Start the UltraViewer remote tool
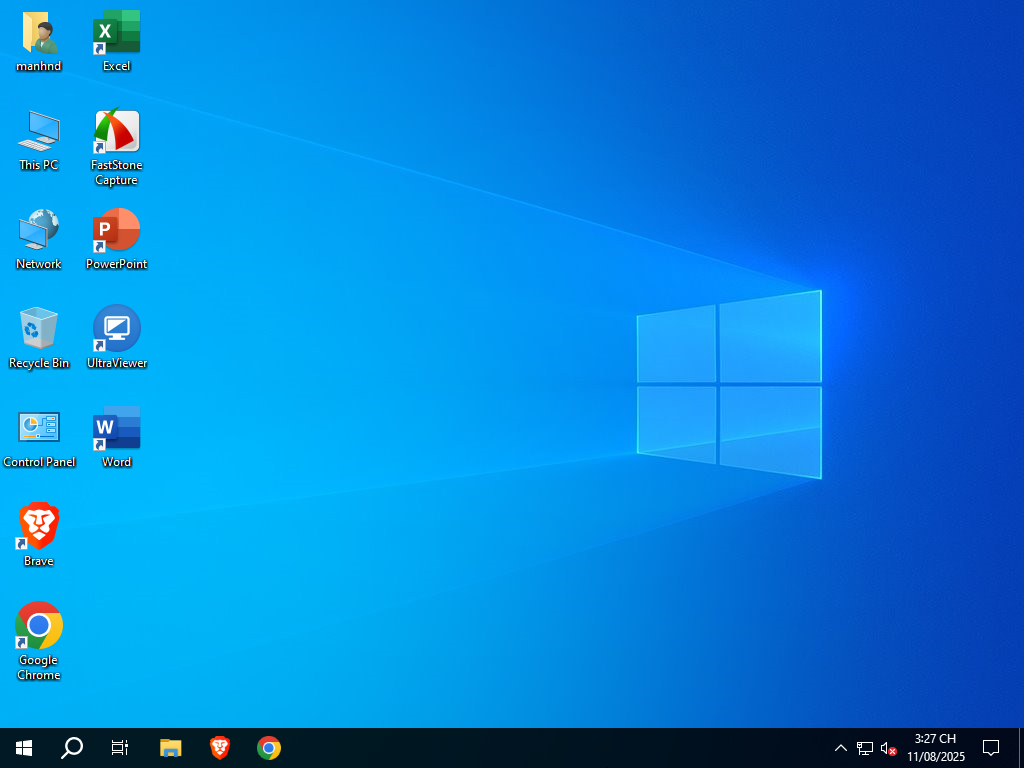Image resolution: width=1024 pixels, height=768 pixels. 116,328
